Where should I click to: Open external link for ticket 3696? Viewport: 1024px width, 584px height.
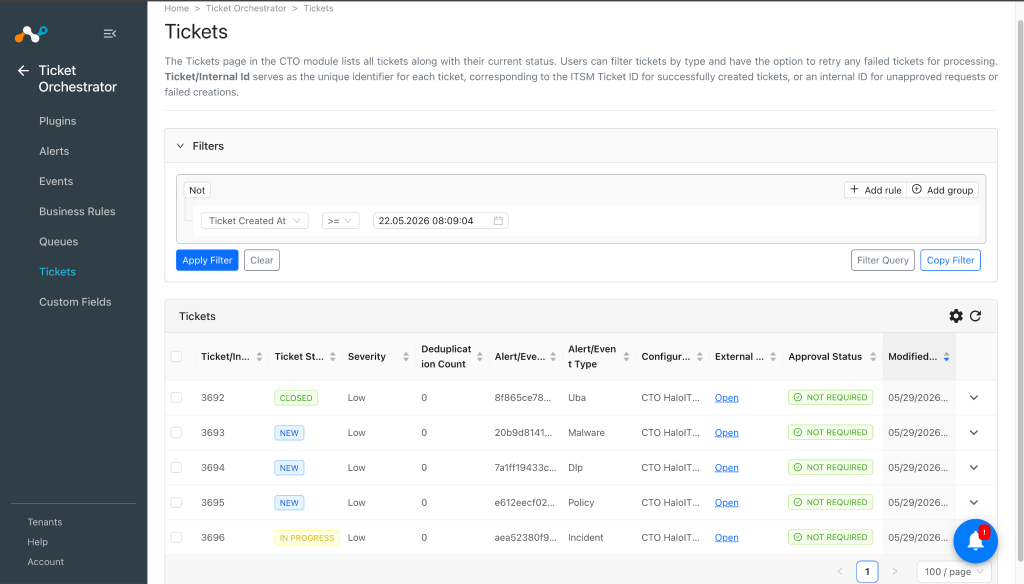[726, 538]
